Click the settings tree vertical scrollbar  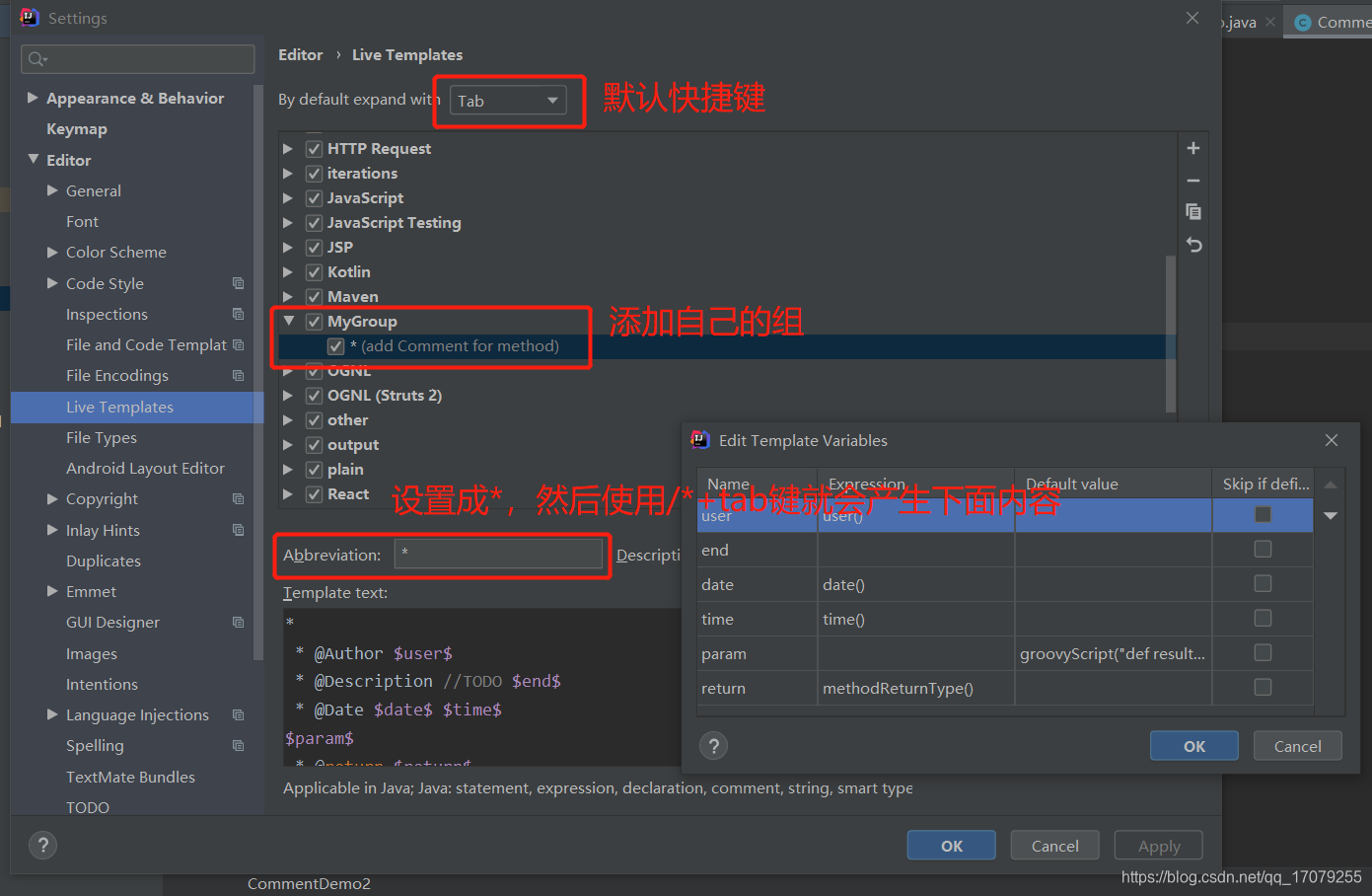[x=258, y=373]
